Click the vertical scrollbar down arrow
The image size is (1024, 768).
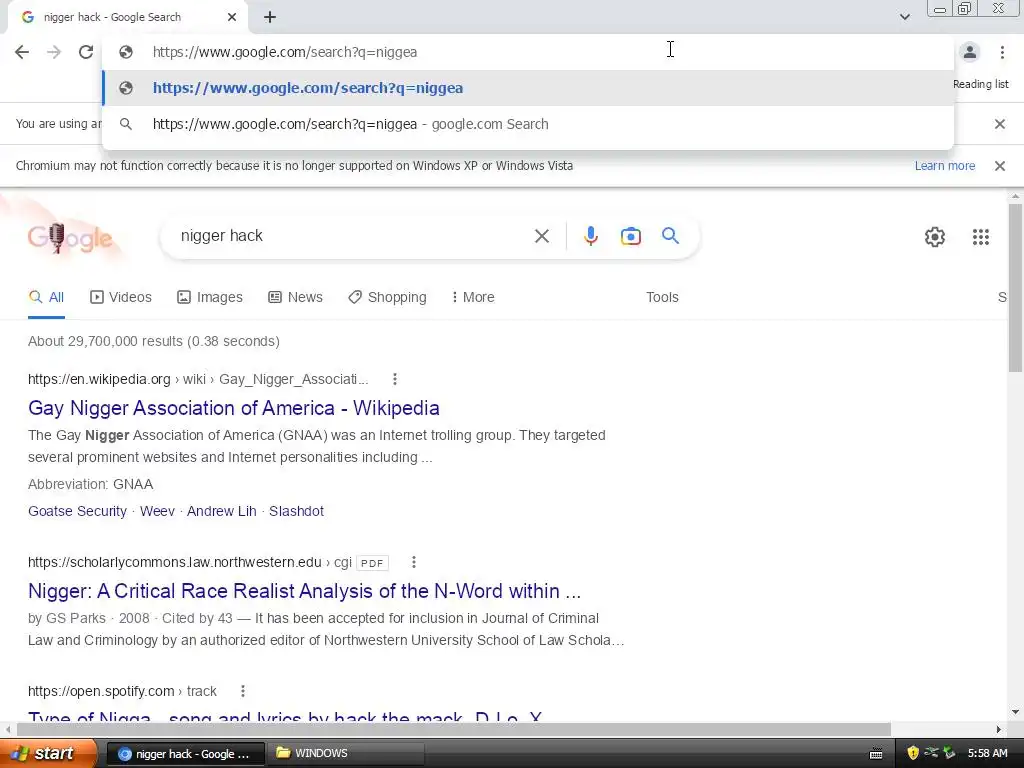tap(1015, 712)
